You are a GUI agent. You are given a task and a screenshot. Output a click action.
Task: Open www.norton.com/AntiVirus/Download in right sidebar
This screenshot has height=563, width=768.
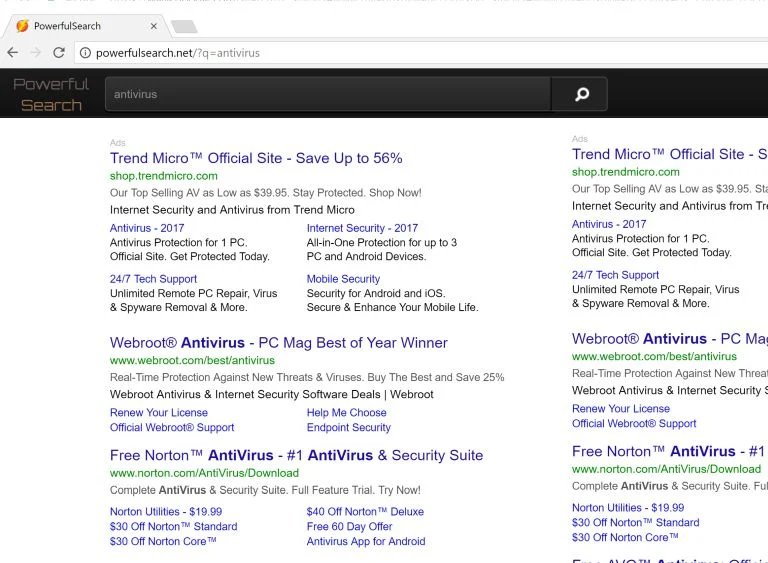tap(667, 469)
